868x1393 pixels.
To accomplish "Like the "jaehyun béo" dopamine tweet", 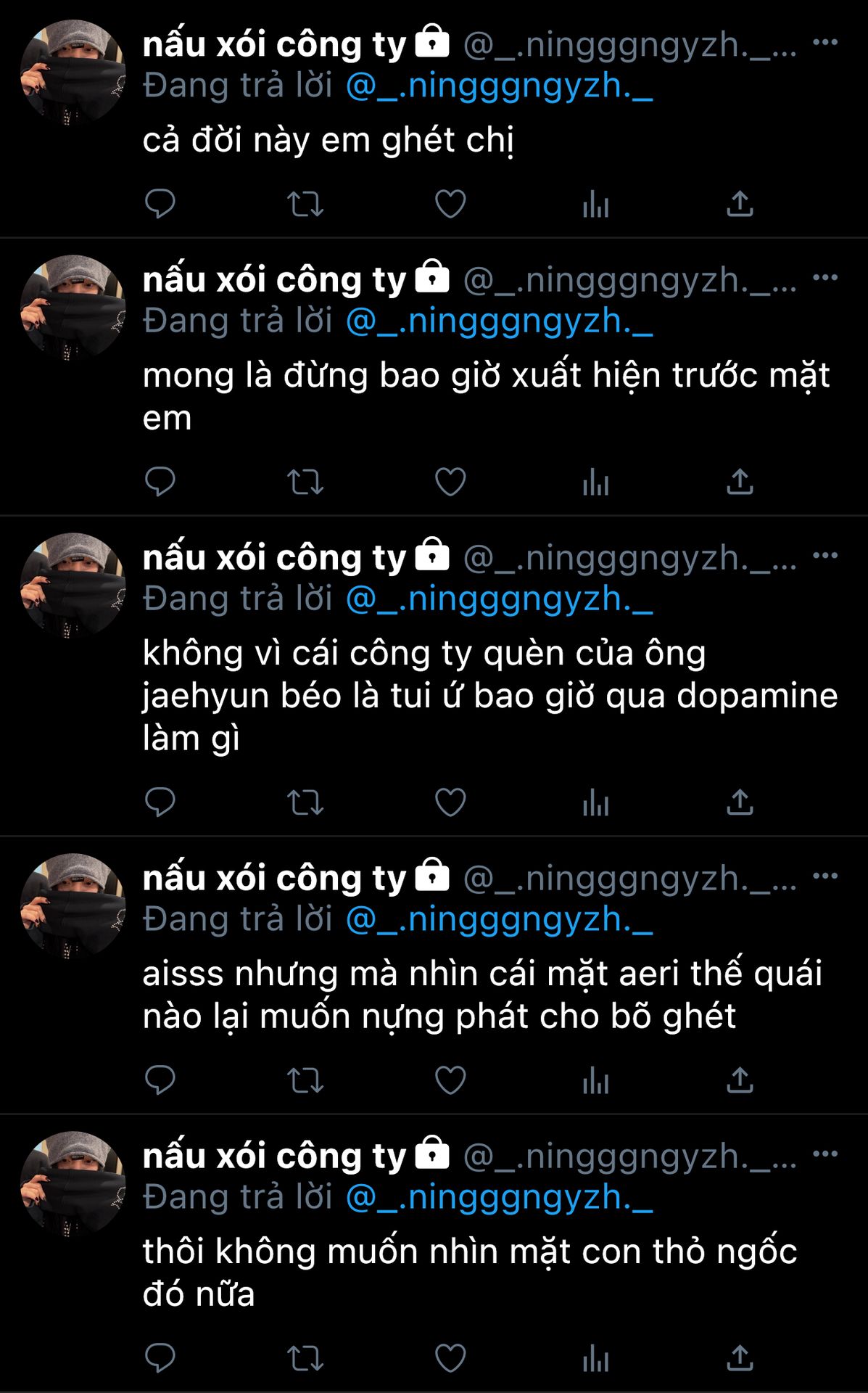I will coord(450,802).
